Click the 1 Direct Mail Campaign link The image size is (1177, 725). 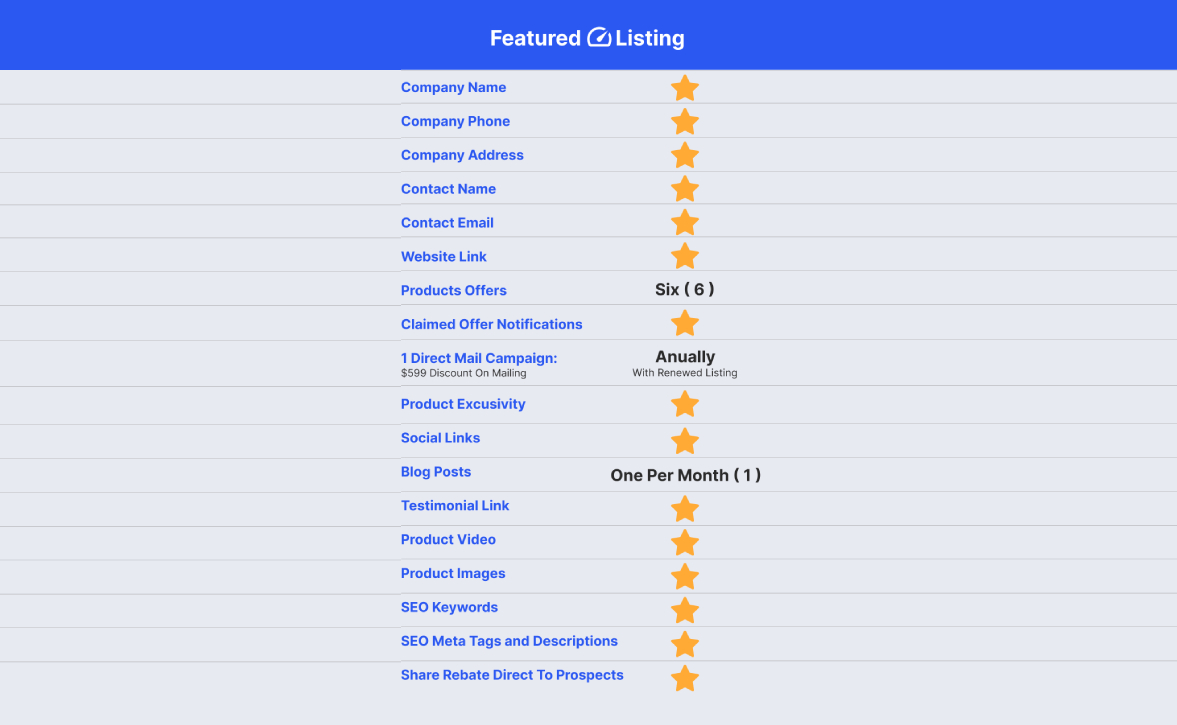pyautogui.click(x=479, y=358)
